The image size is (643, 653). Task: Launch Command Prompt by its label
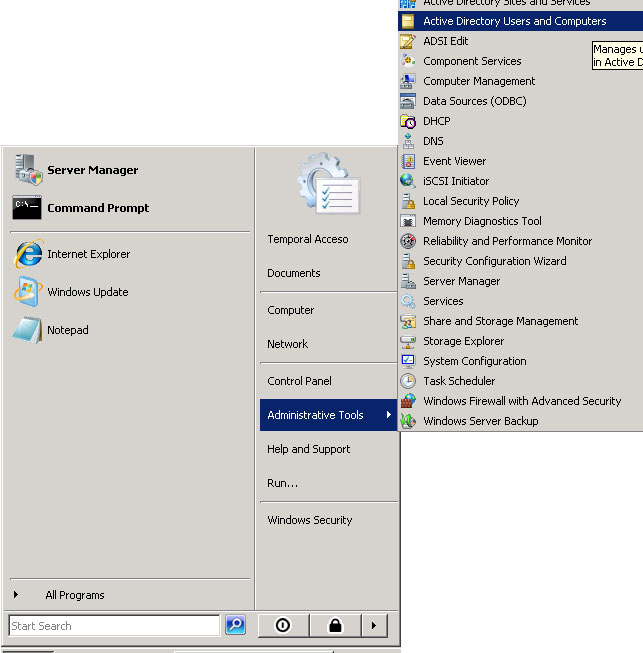click(x=98, y=208)
